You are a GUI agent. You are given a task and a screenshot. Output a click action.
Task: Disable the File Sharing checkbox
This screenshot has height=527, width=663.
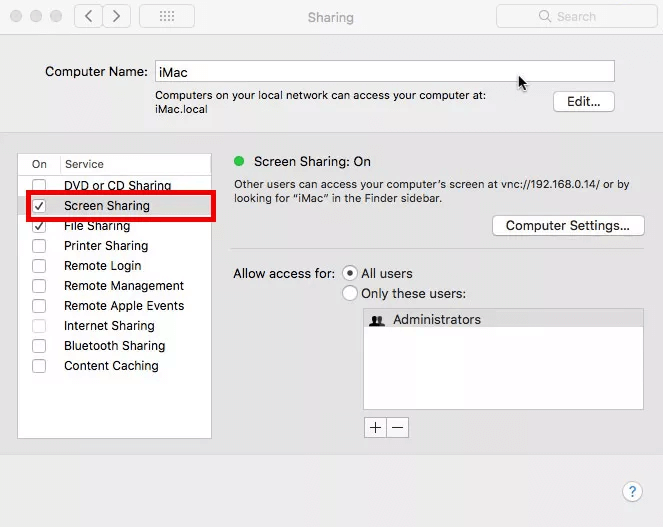(x=39, y=226)
